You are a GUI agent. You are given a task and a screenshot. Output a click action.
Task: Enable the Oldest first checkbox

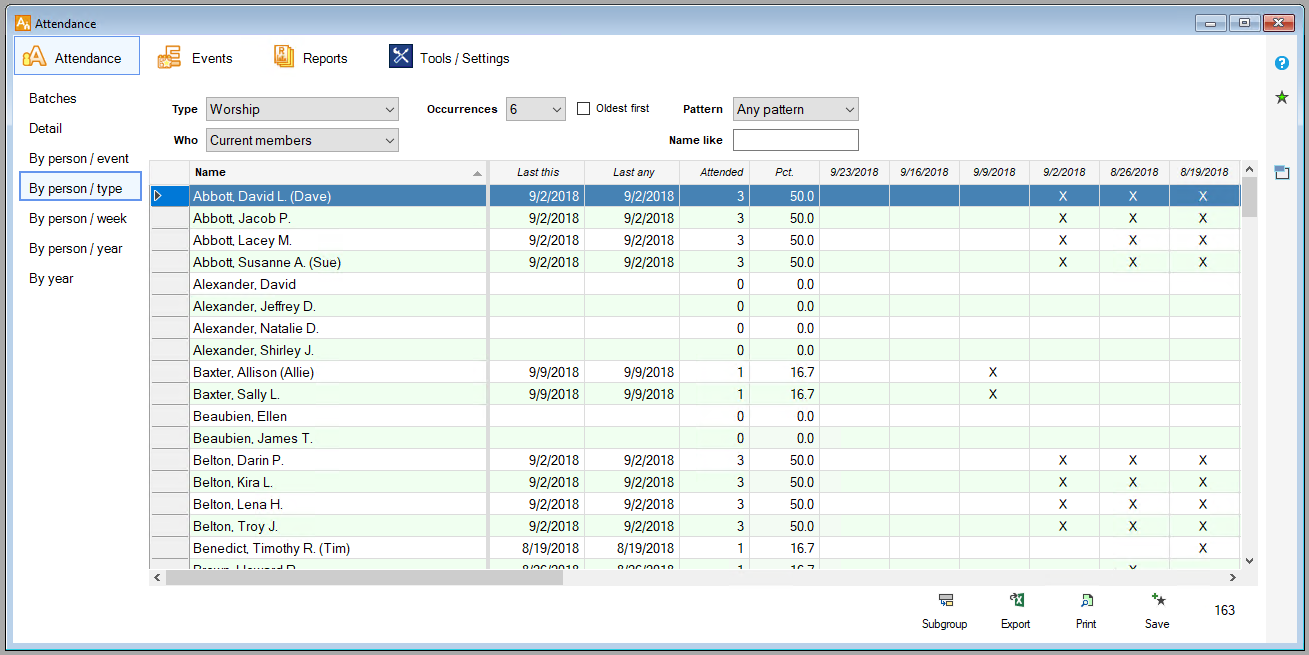point(584,109)
